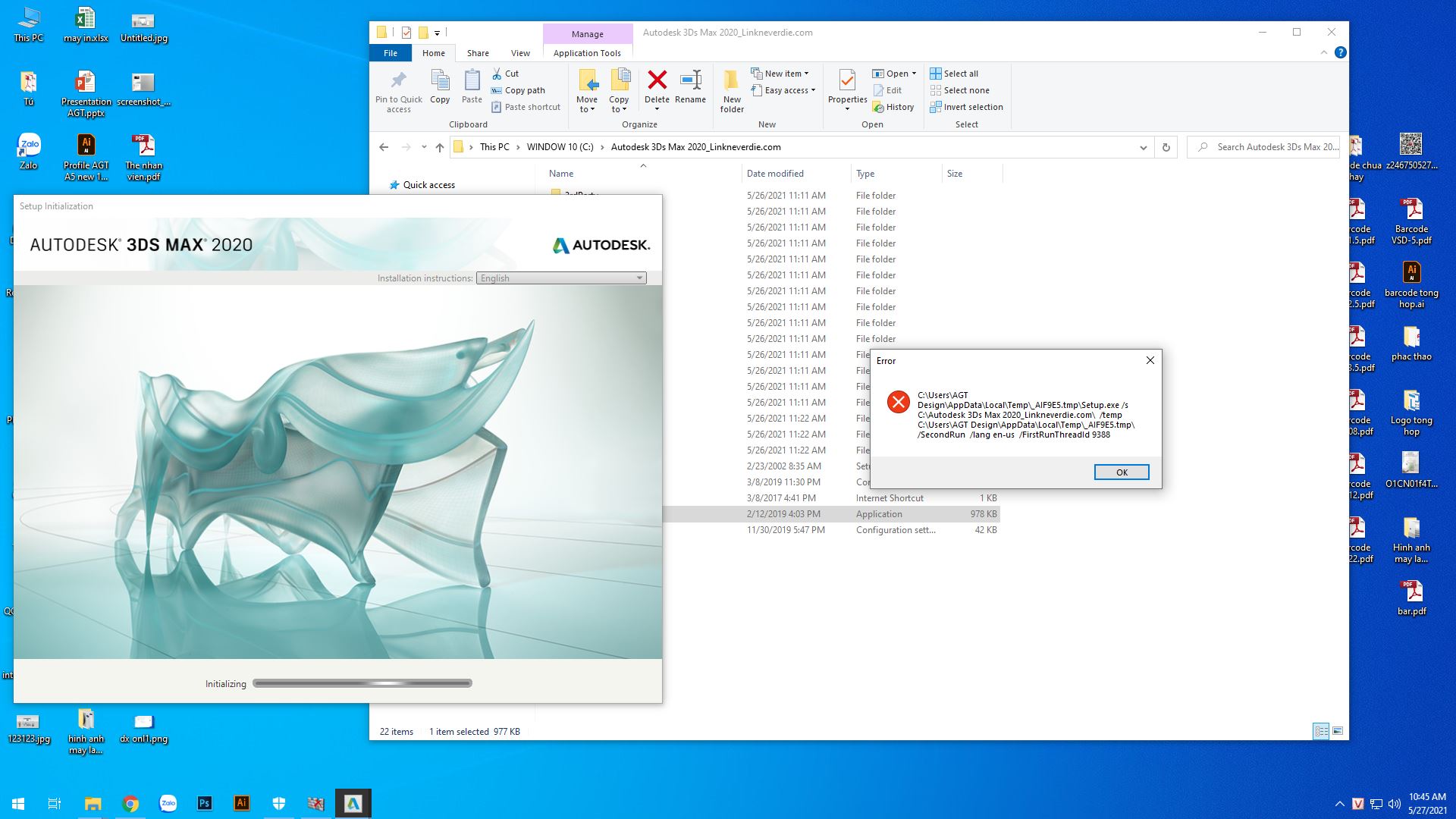
Task: Click Copy path in ribbon
Action: tap(518, 90)
